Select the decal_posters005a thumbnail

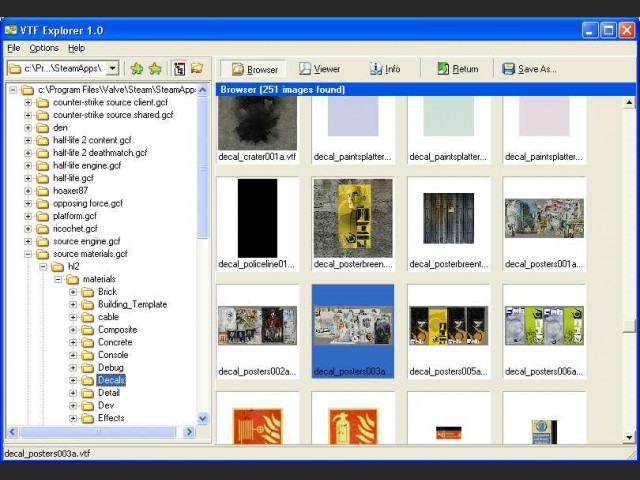[449, 331]
